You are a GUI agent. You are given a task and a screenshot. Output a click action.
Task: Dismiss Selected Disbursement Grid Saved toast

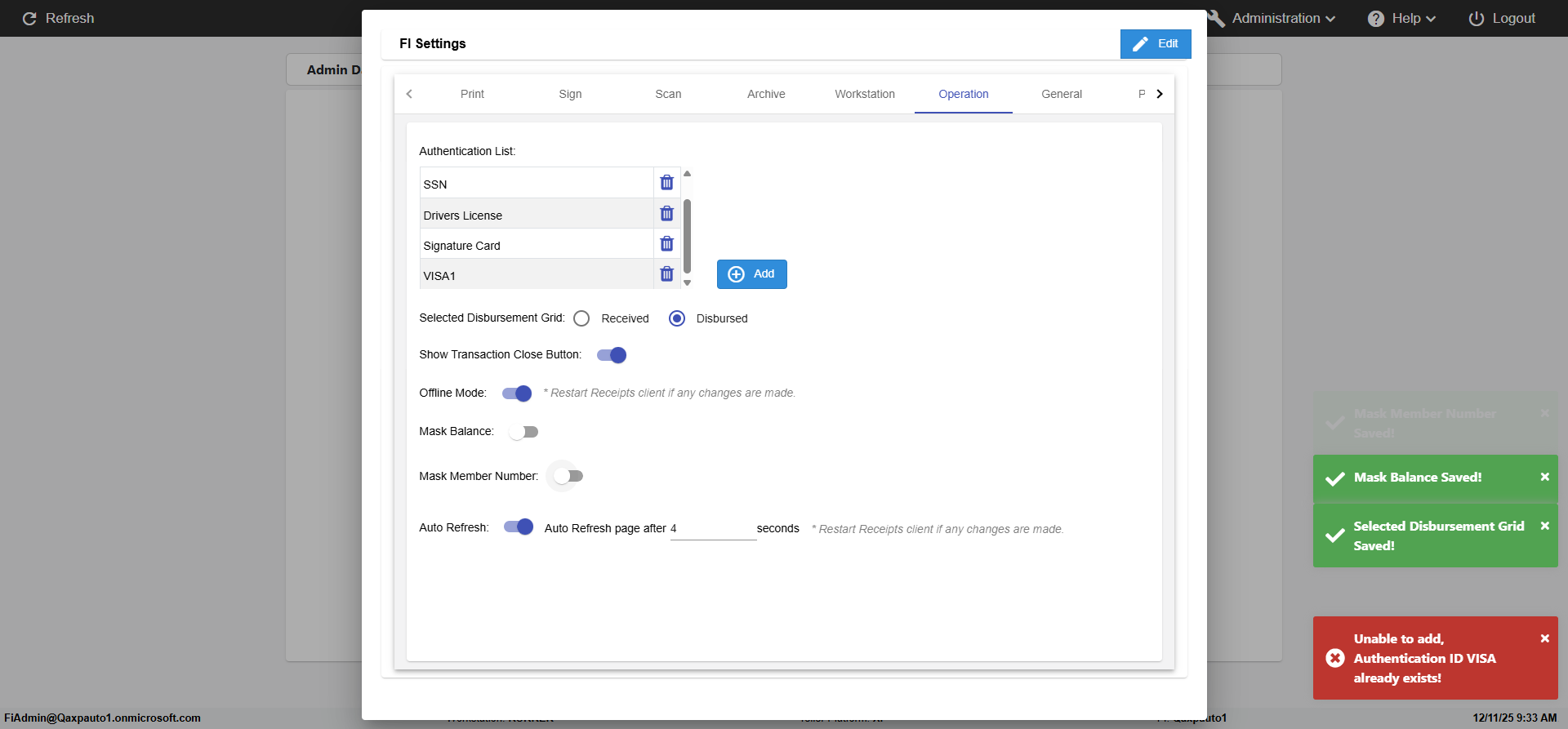[1544, 526]
